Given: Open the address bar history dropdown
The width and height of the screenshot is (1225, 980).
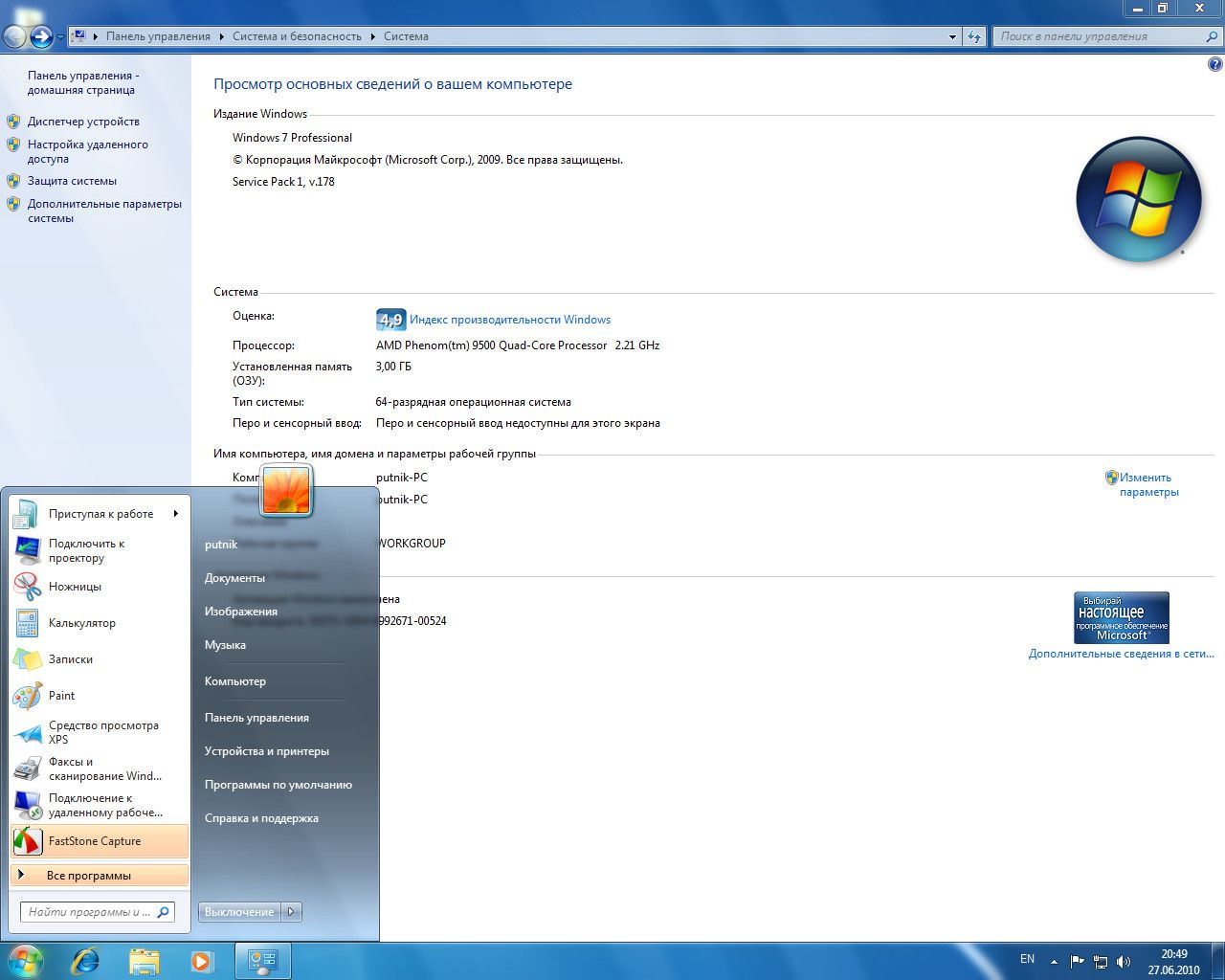Looking at the screenshot, I should click(x=952, y=37).
